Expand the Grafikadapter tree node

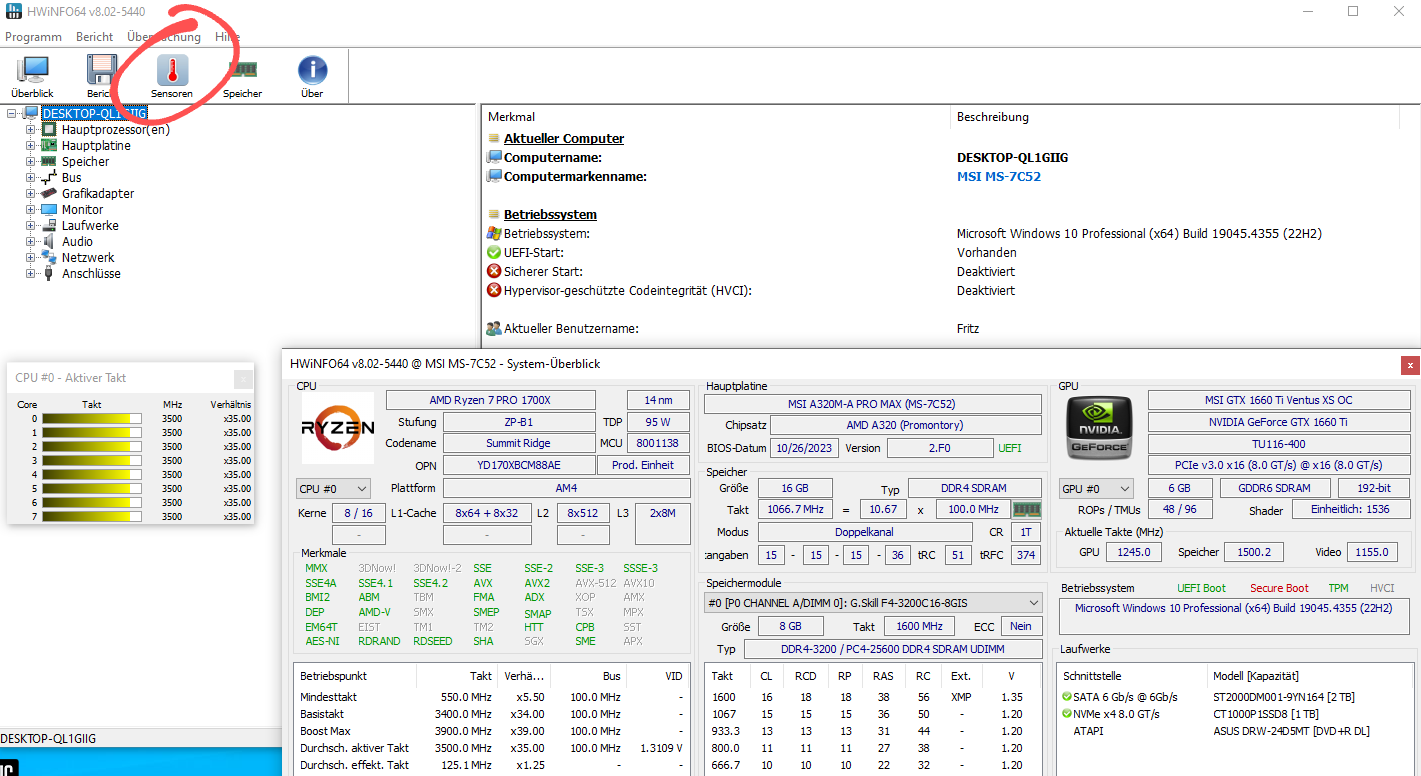(x=30, y=193)
